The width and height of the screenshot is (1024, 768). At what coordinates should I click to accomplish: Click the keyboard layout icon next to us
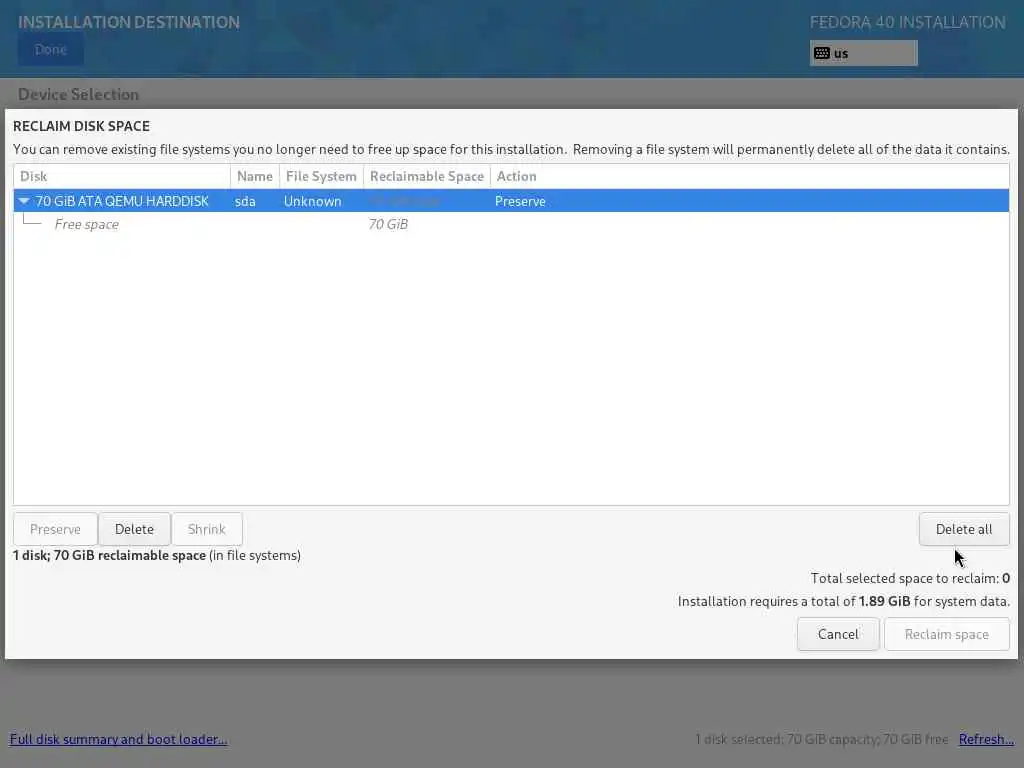tap(822, 53)
